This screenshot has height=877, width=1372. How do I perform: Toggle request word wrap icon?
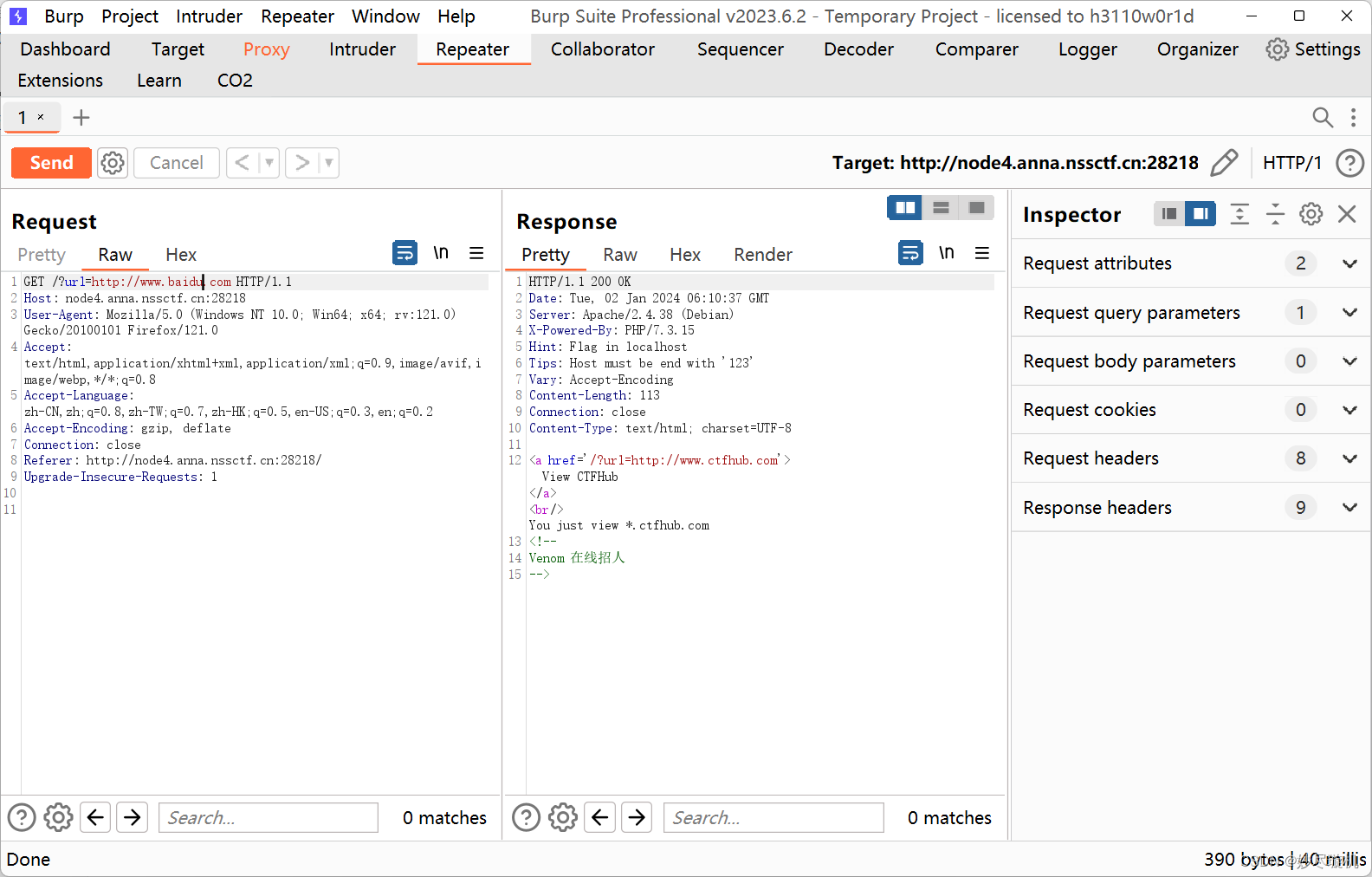coord(404,253)
